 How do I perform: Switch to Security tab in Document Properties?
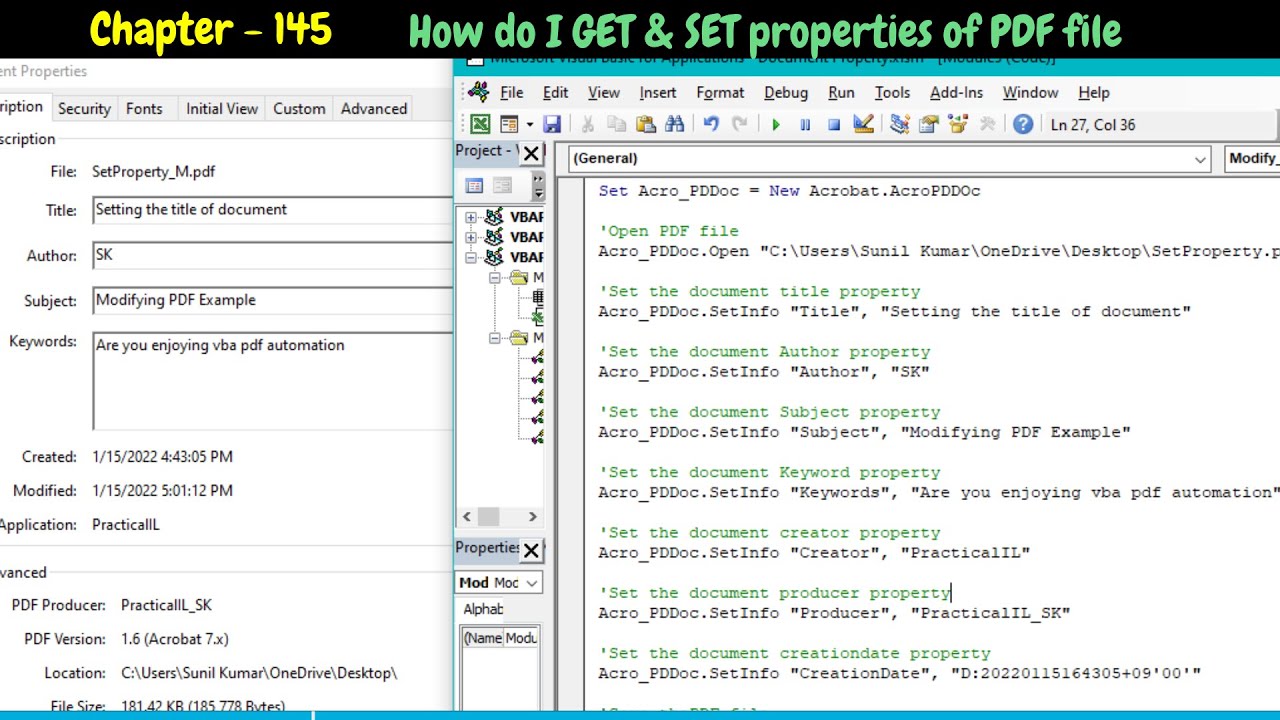(84, 108)
